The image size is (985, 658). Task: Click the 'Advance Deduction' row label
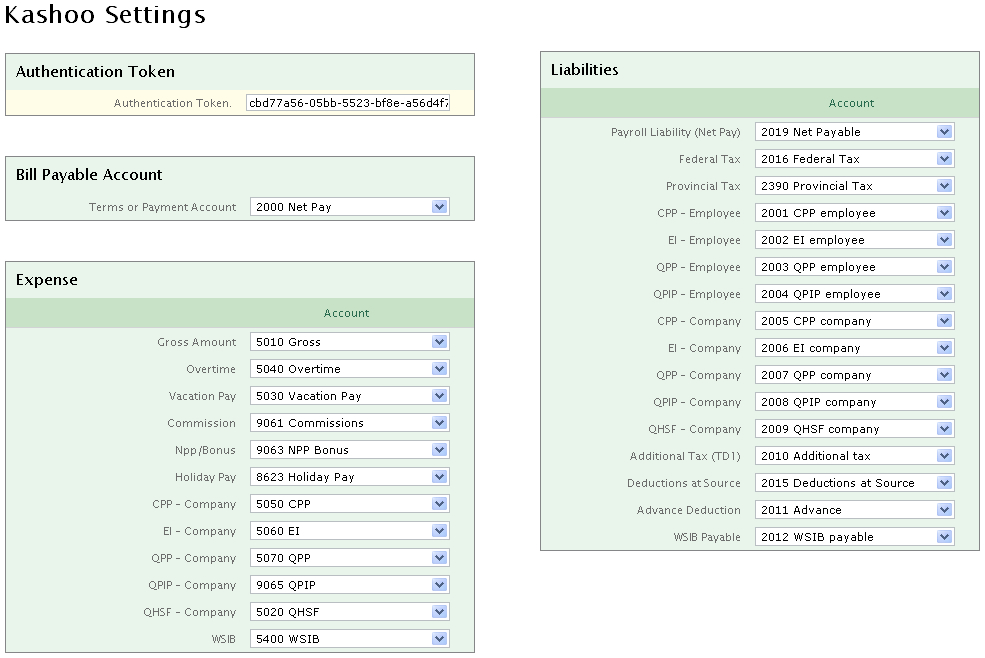pyautogui.click(x=689, y=510)
